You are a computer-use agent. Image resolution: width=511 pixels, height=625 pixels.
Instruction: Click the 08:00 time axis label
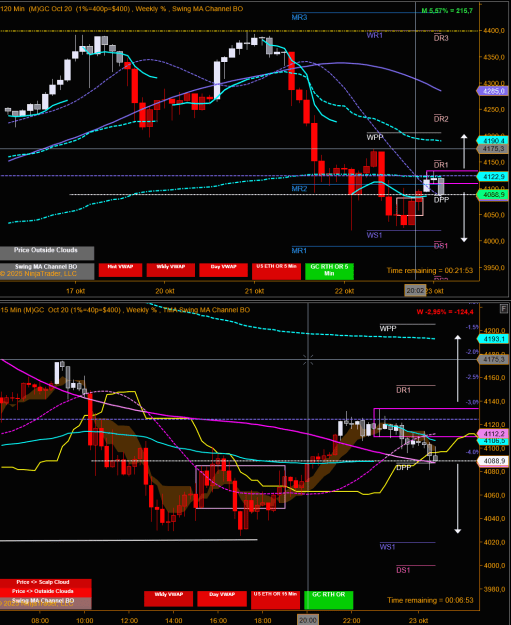pos(40,620)
